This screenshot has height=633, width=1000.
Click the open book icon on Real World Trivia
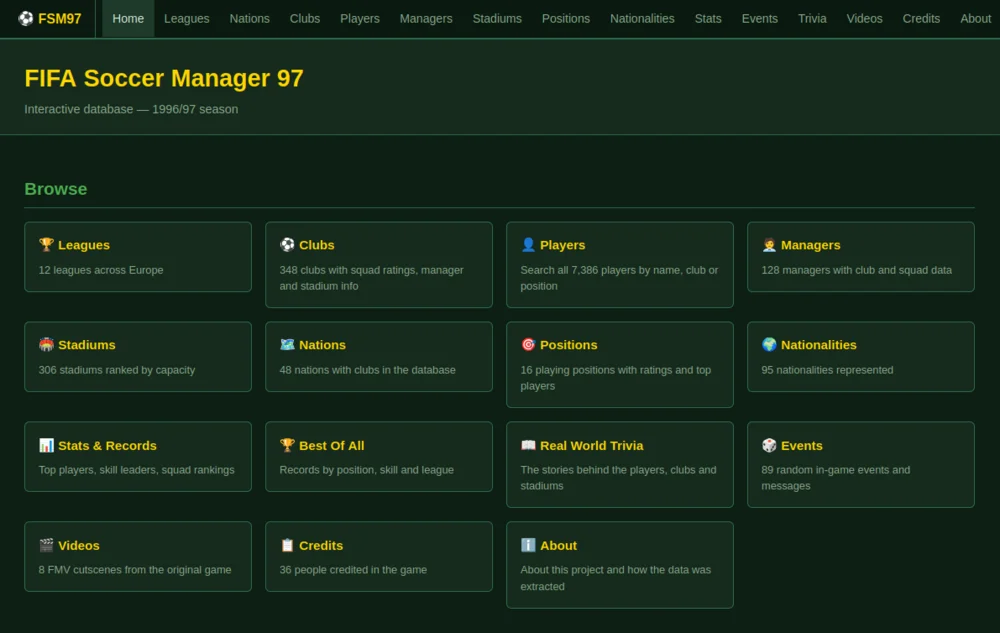click(x=528, y=445)
